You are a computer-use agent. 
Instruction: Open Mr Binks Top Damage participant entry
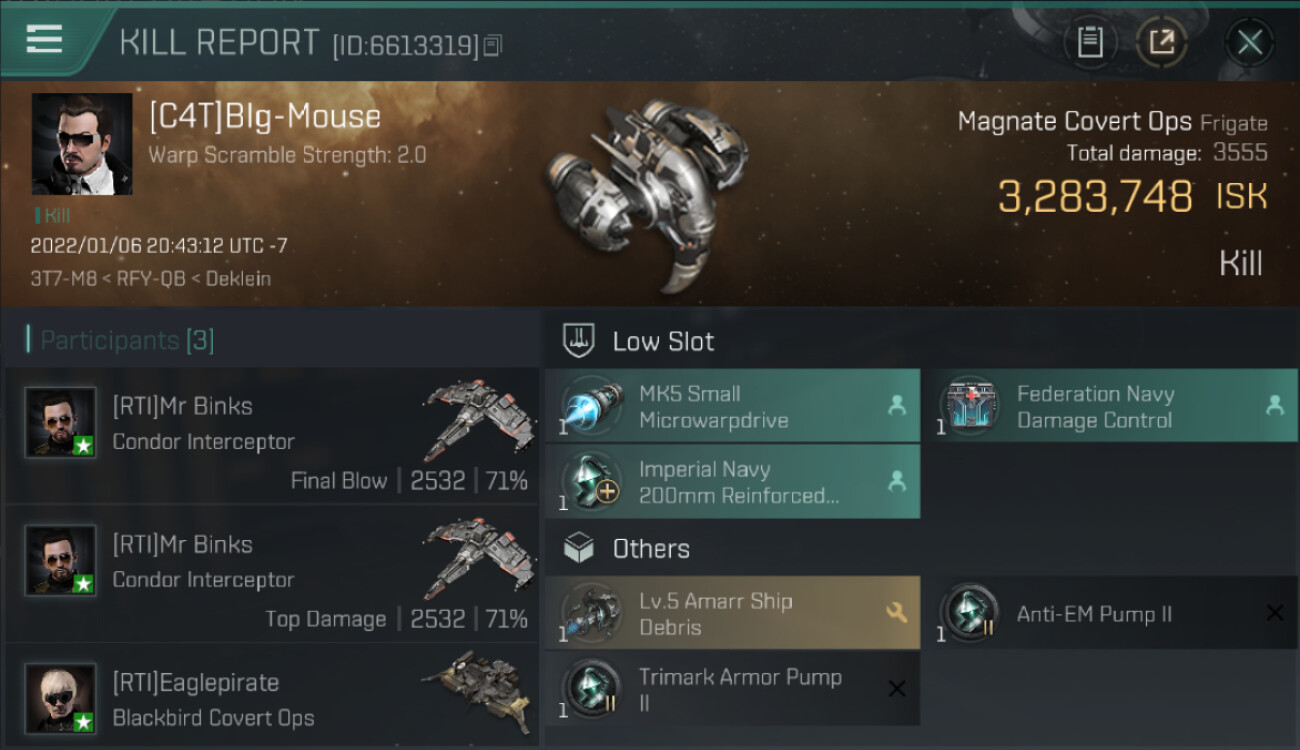(272, 575)
